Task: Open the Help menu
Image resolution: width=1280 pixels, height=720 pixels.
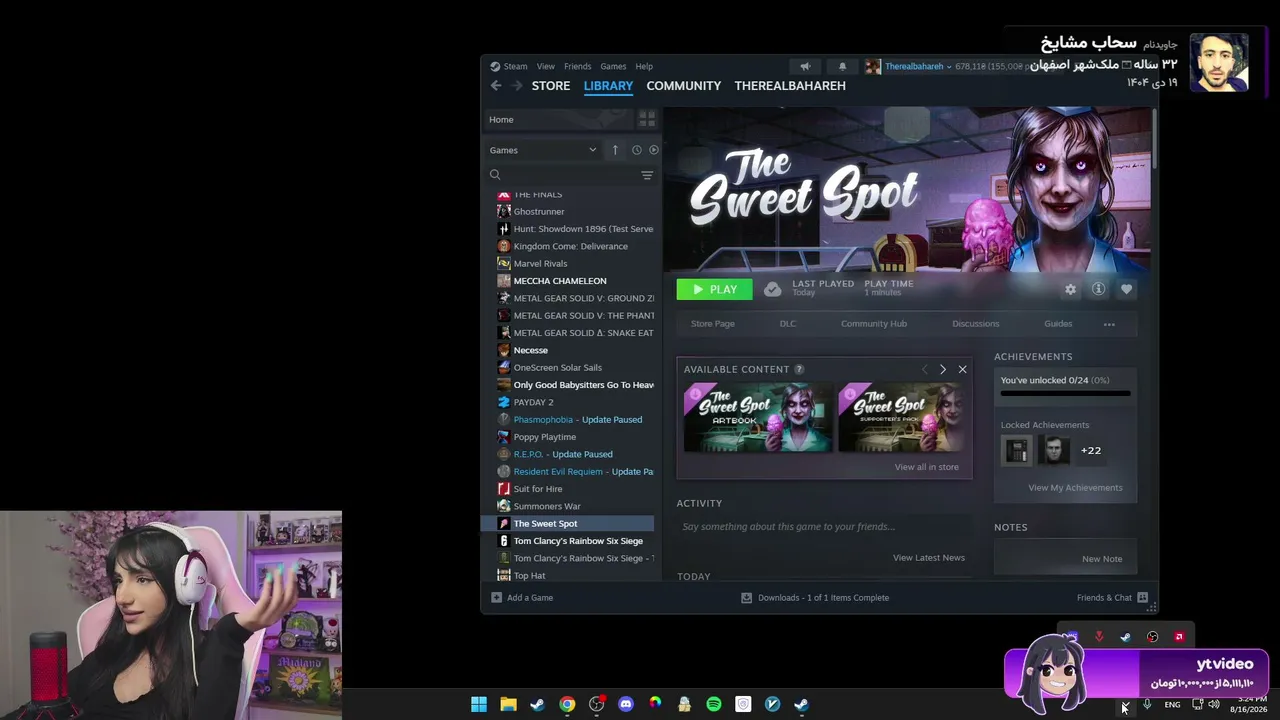Action: [x=644, y=67]
